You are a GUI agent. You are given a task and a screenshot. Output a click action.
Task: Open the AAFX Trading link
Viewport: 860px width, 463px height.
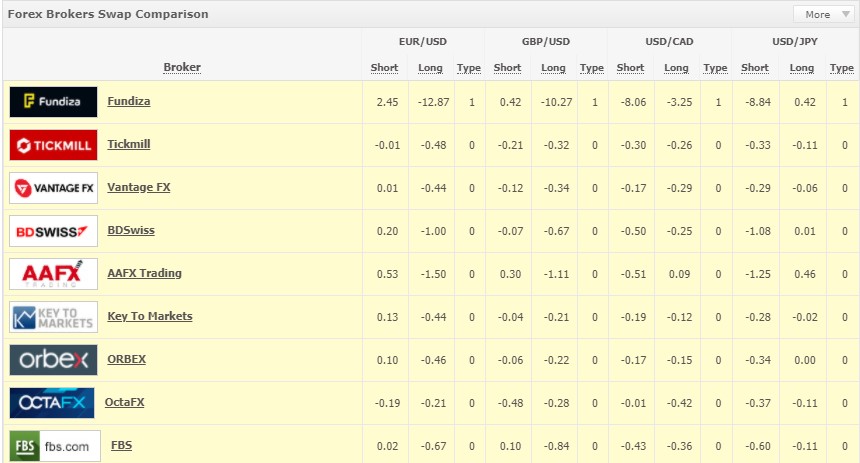[x=144, y=273]
